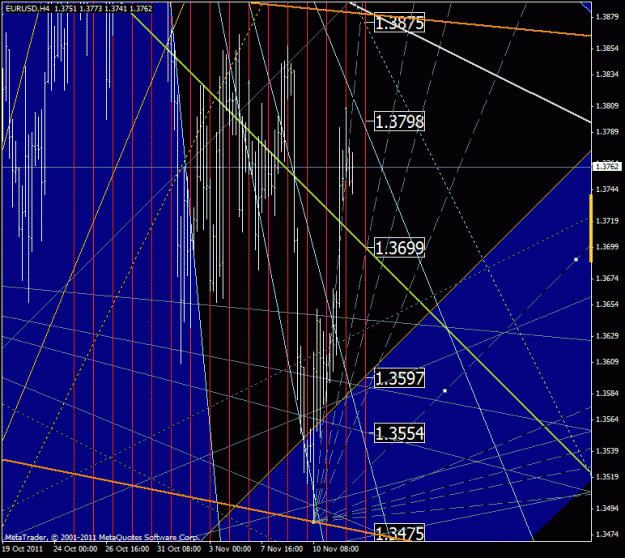
Task: Click the 1.3809 value on price scale
Action: click(x=607, y=106)
